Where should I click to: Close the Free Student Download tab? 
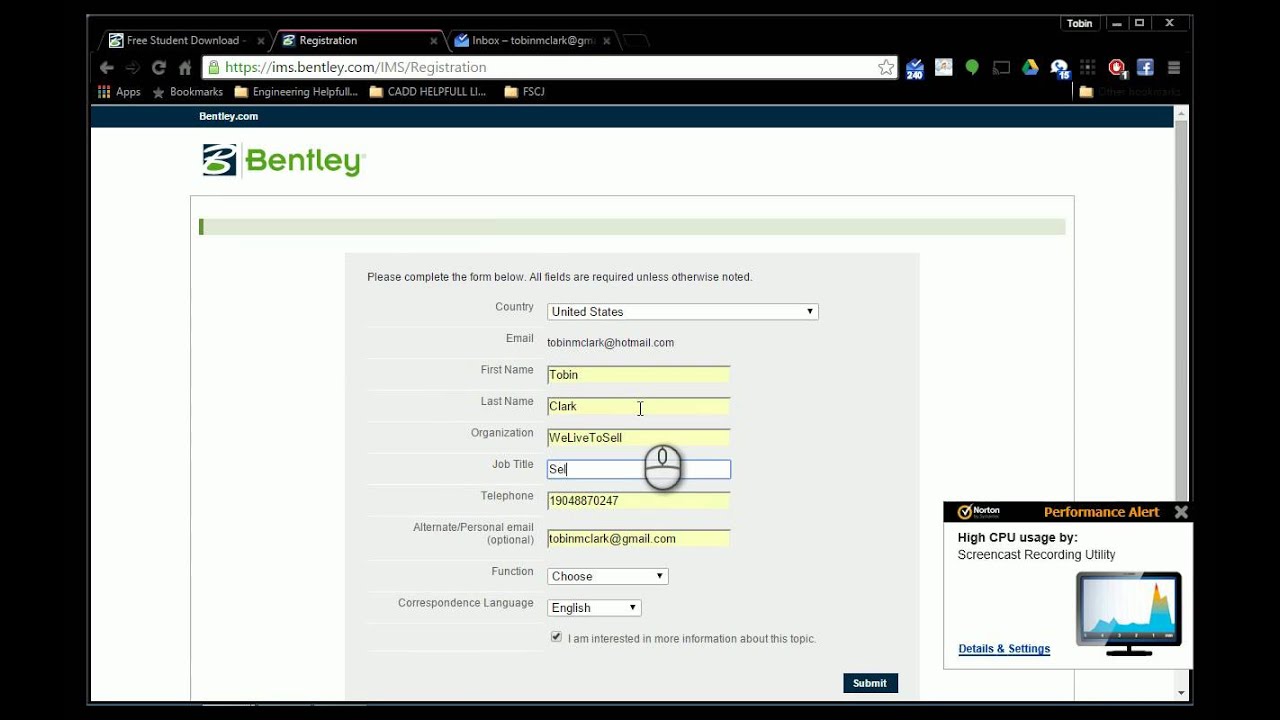point(261,41)
